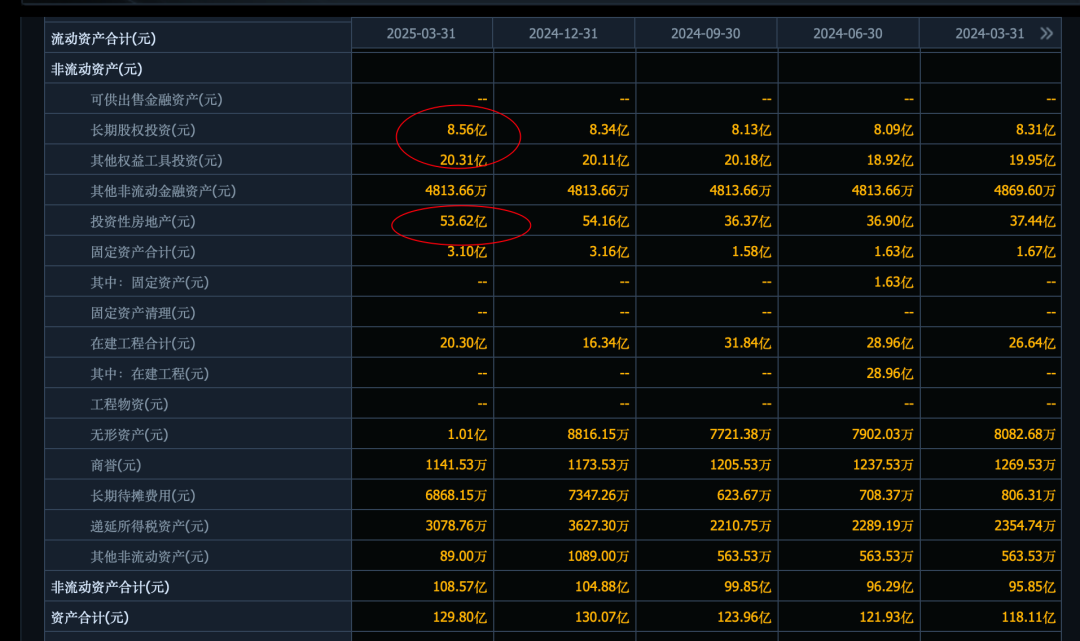The height and width of the screenshot is (641, 1080).
Task: Click the 可供出售金融资产(元) row label
Action: [156, 100]
